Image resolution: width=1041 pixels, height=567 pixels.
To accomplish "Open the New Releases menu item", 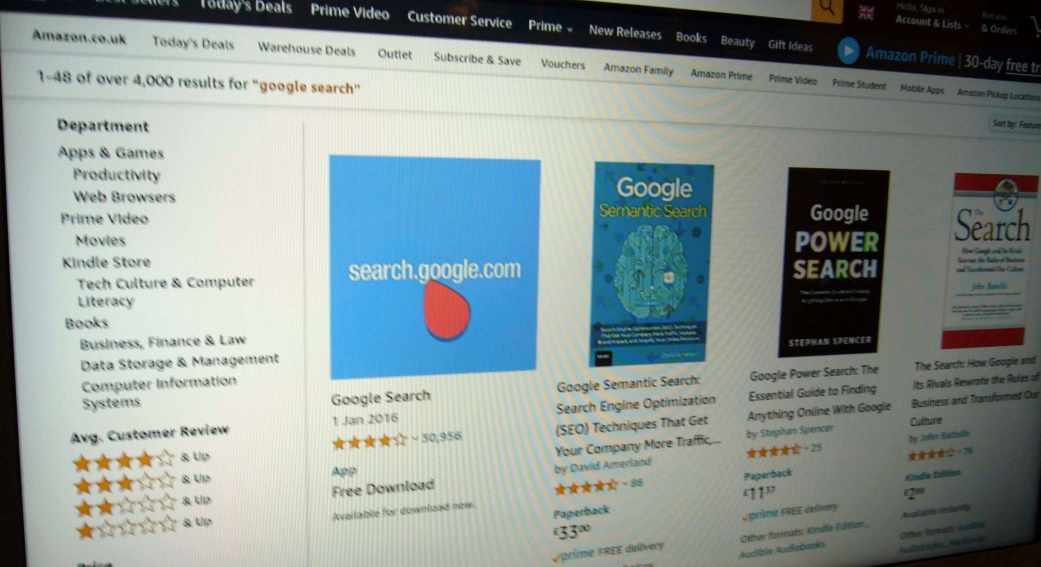I will point(625,32).
